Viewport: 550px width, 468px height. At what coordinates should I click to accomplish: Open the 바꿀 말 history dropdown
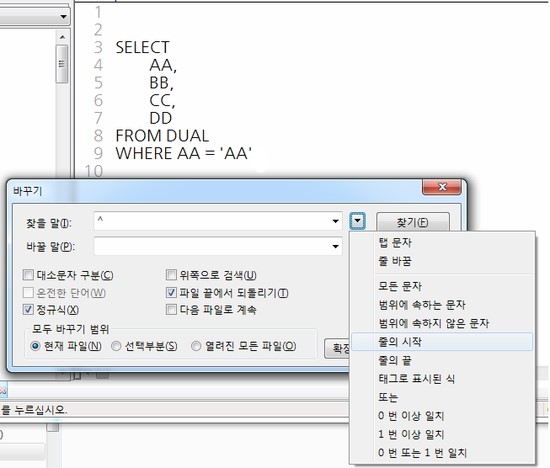click(336, 246)
